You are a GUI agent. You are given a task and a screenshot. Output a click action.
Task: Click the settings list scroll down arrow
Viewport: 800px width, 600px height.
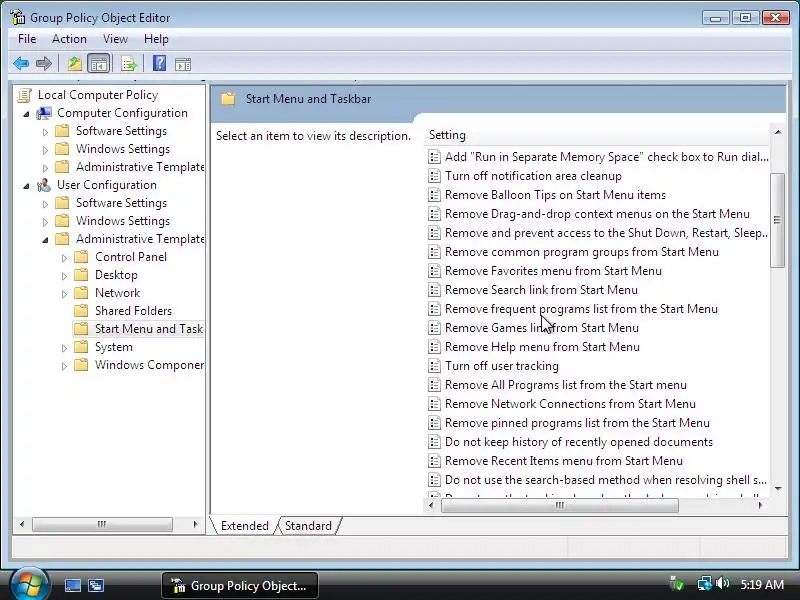click(778, 489)
